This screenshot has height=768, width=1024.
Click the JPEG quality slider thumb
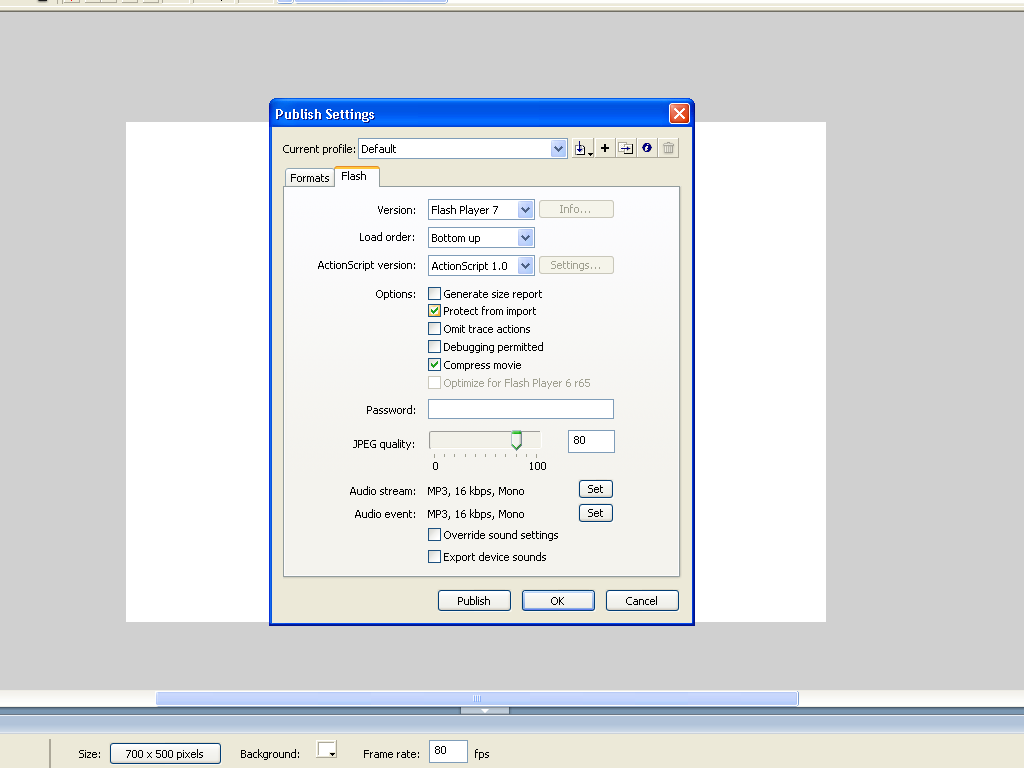[x=517, y=441]
